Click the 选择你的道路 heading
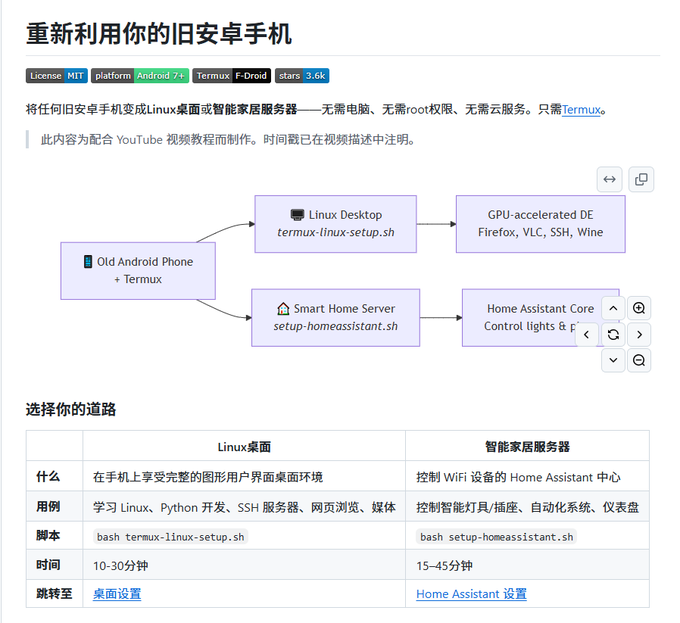 [71, 409]
